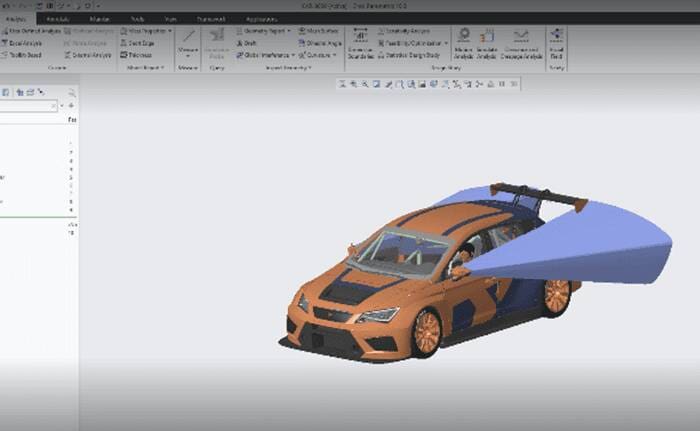This screenshot has height=431, width=700.
Task: Switch to the Applications ribbon tab
Action: [261, 19]
